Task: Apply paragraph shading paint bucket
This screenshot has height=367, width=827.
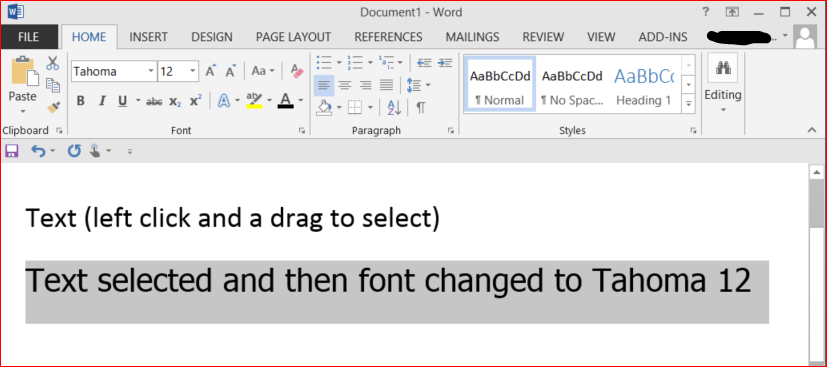Action: click(x=323, y=108)
